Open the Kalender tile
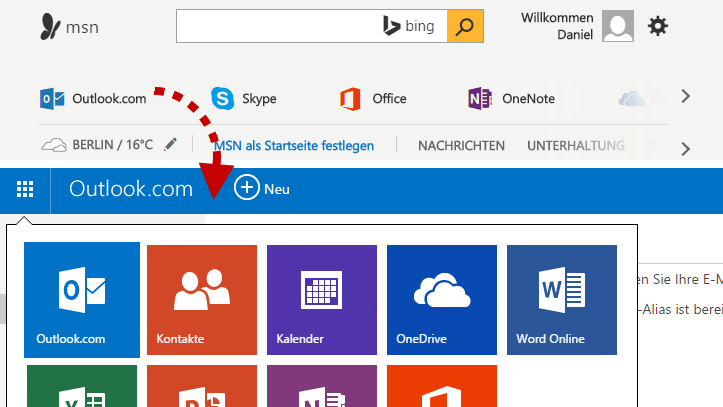Viewport: 723px width, 407px height. click(322, 300)
